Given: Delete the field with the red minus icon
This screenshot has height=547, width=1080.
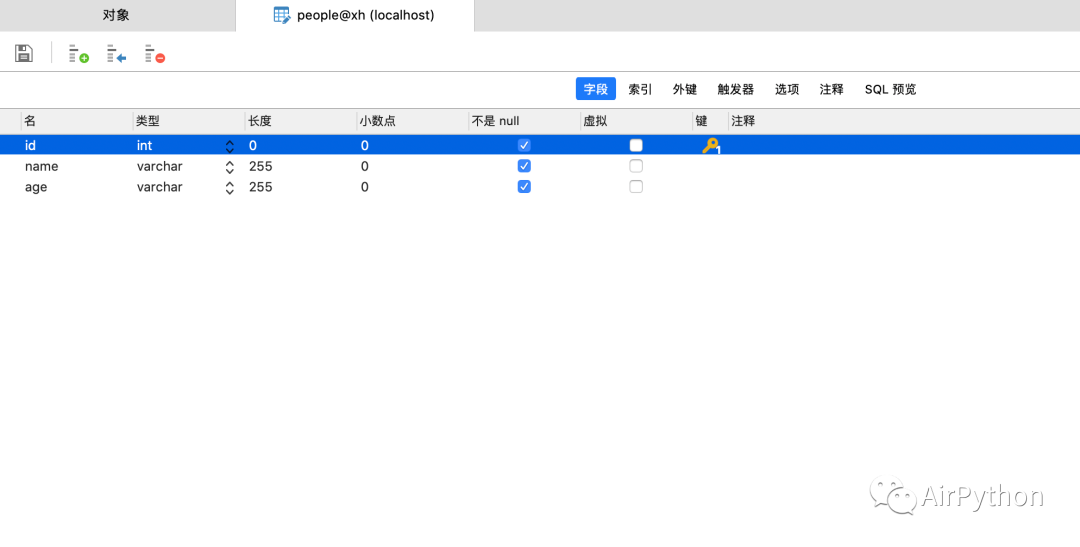Looking at the screenshot, I should point(155,54).
